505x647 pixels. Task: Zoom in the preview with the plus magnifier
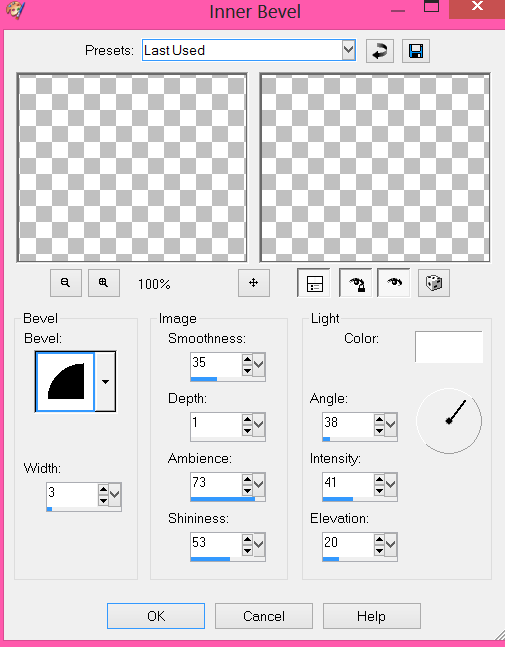coord(104,283)
